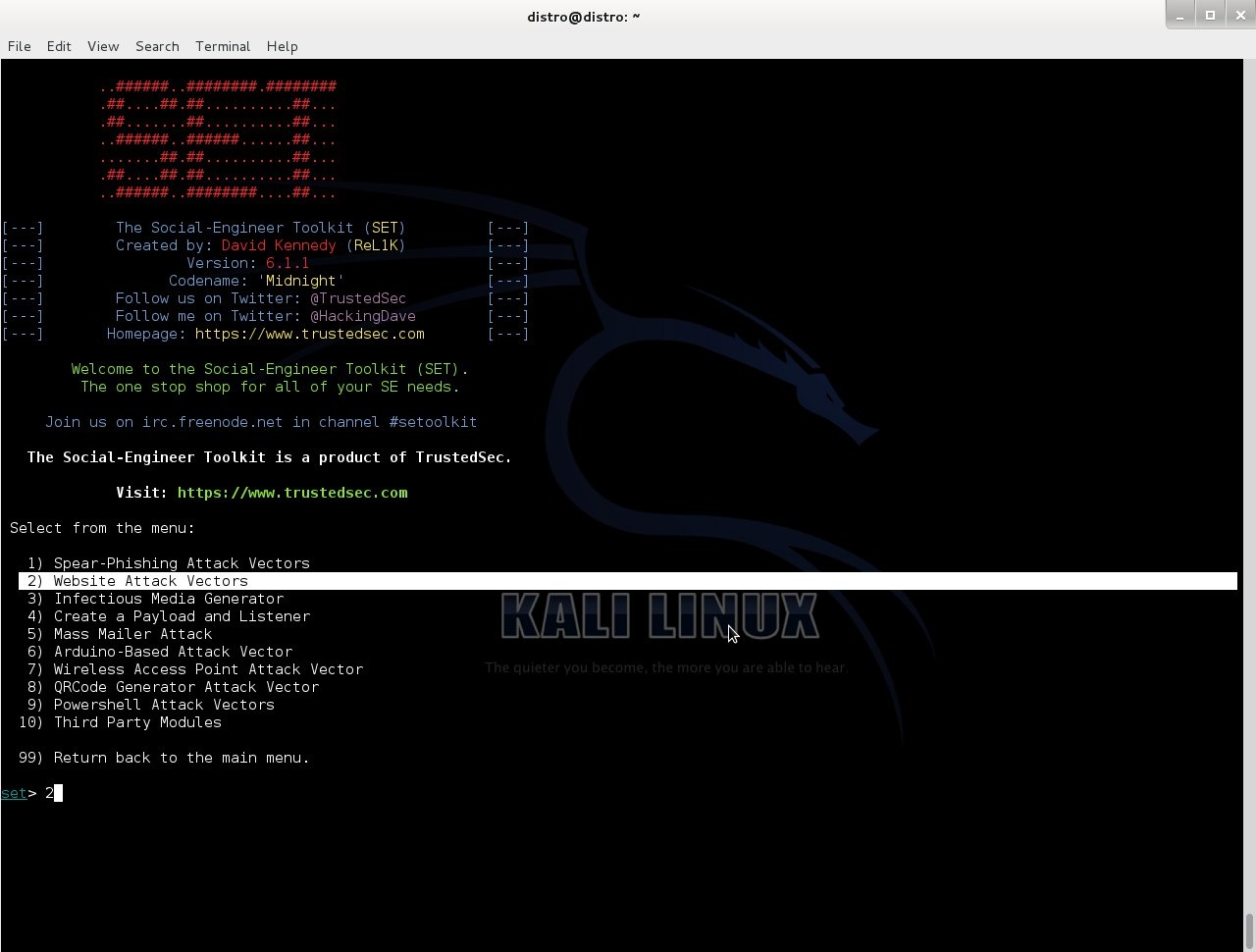
Task: Click the '#setoolkit' channel name
Action: 433,422
